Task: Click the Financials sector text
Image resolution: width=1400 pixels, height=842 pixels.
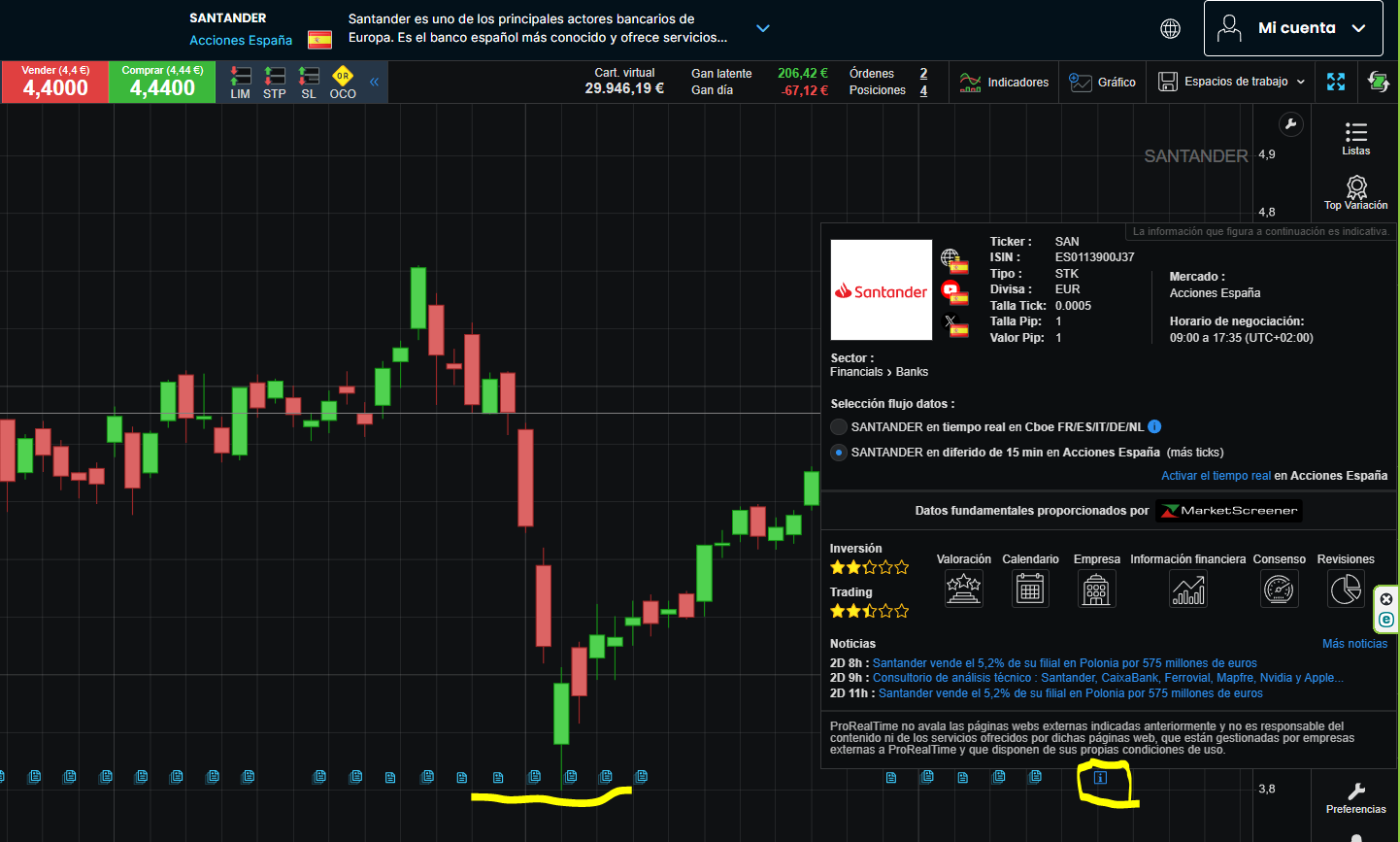Action: (856, 372)
